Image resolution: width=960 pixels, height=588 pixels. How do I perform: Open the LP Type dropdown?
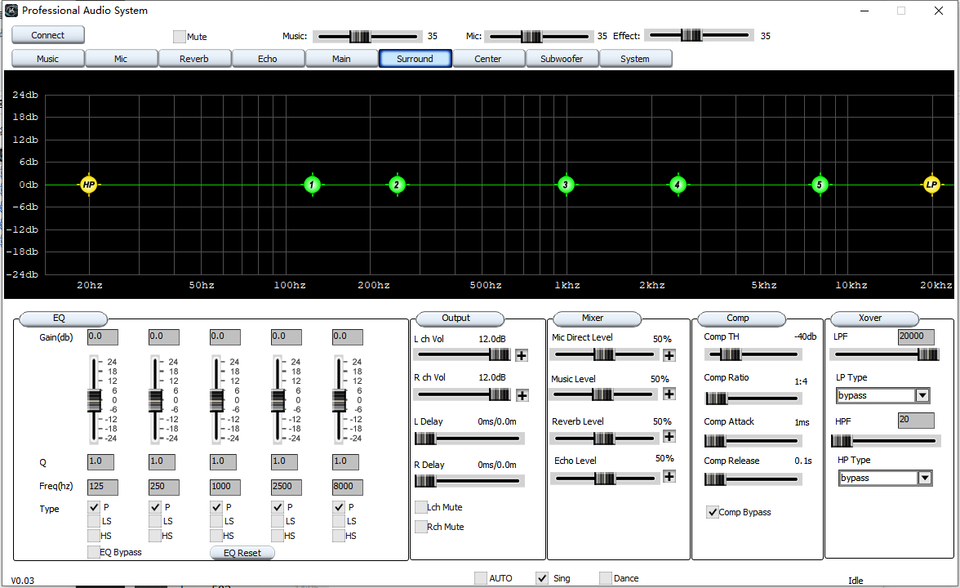click(922, 395)
